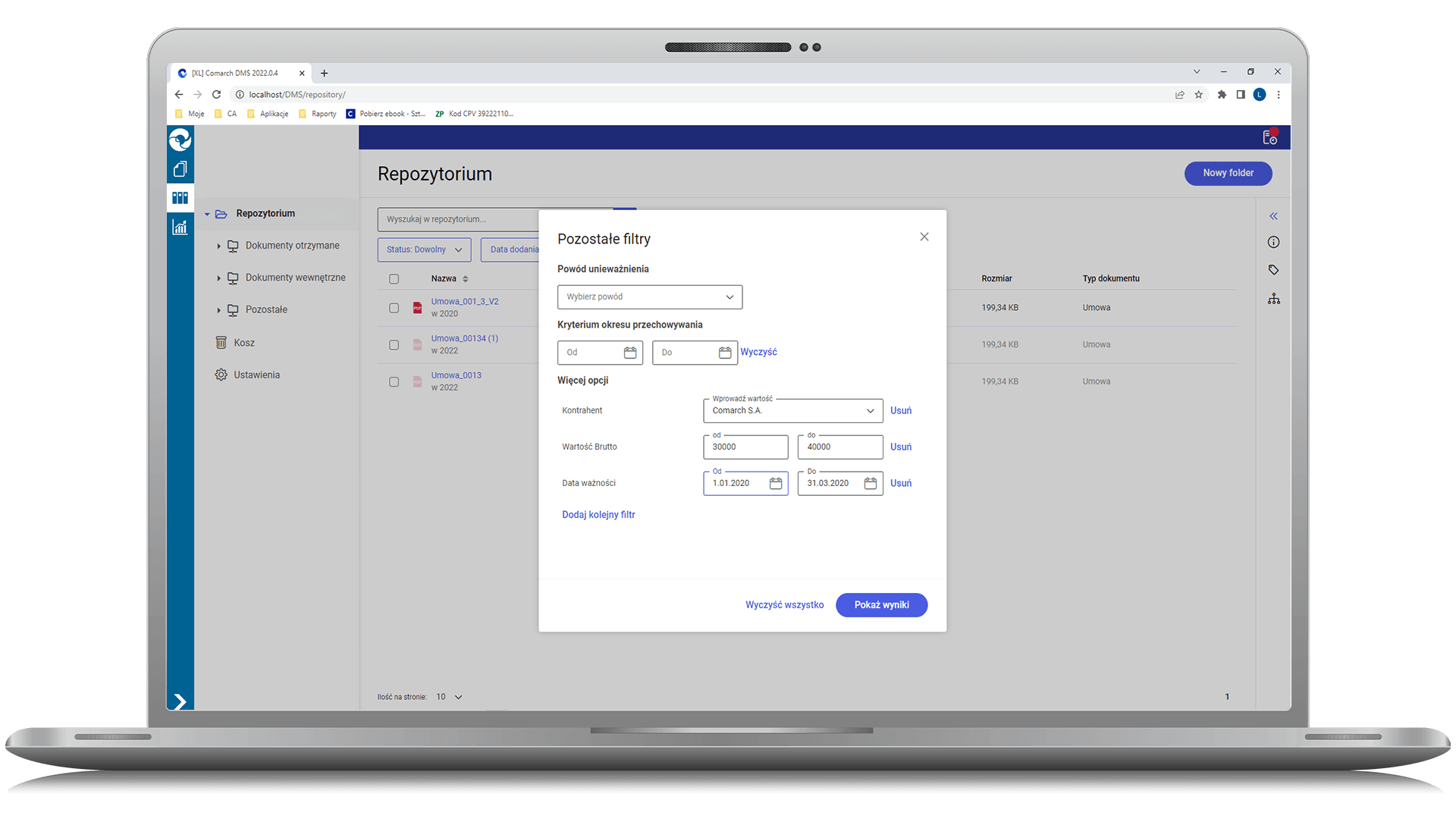Select the repository binders icon in the sidebar
Image resolution: width=1456 pixels, height=819 pixels.
(180, 198)
